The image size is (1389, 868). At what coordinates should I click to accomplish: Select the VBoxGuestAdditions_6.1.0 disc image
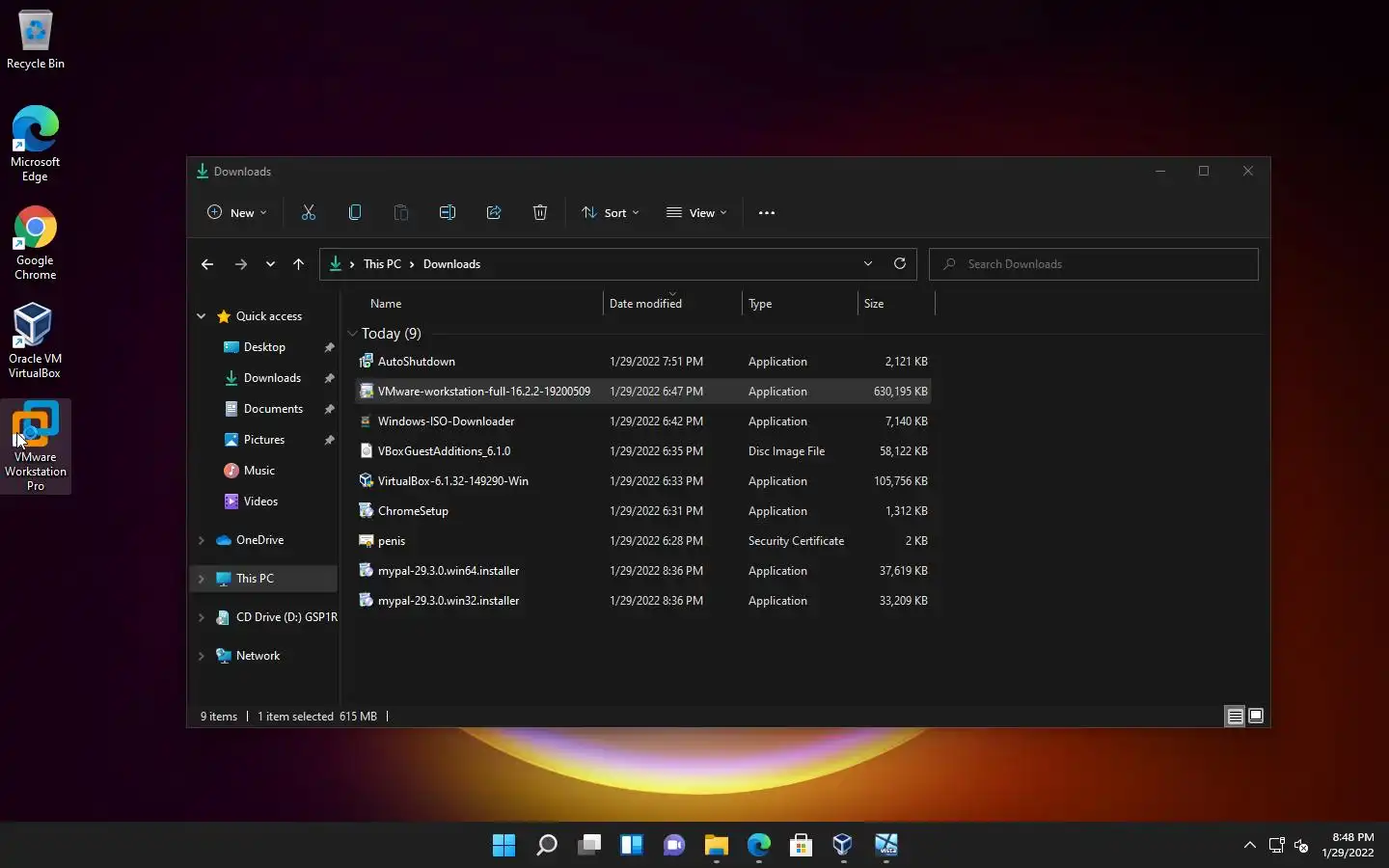pyautogui.click(x=642, y=451)
